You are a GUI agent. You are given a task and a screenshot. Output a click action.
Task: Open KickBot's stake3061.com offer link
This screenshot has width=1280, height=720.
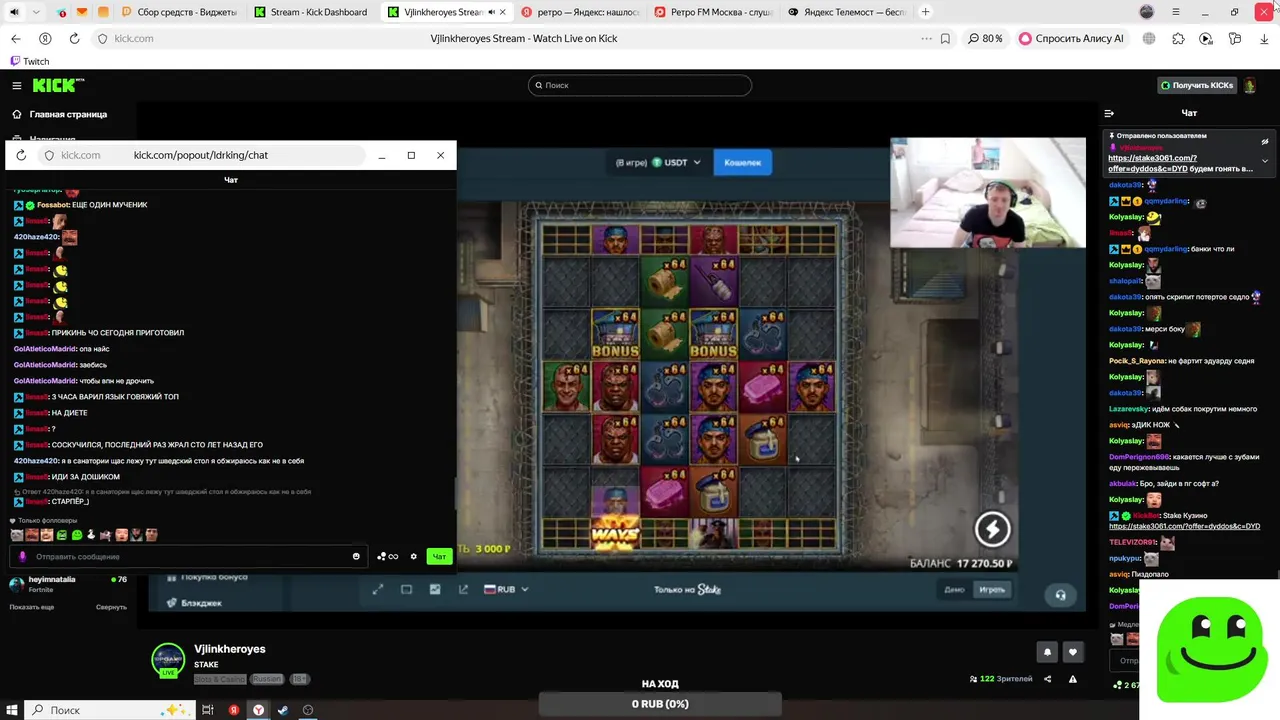[1184, 526]
